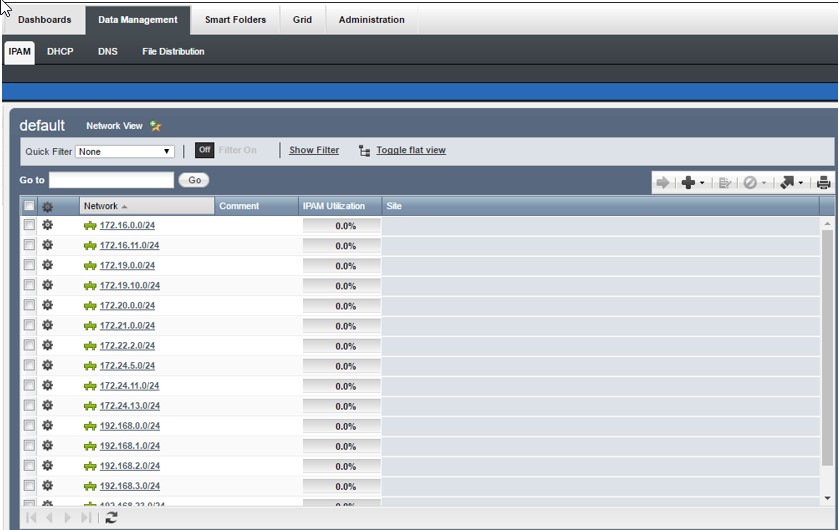
Task: Tick the checkbox for network 172.19.0.0/24
Action: (x=29, y=265)
